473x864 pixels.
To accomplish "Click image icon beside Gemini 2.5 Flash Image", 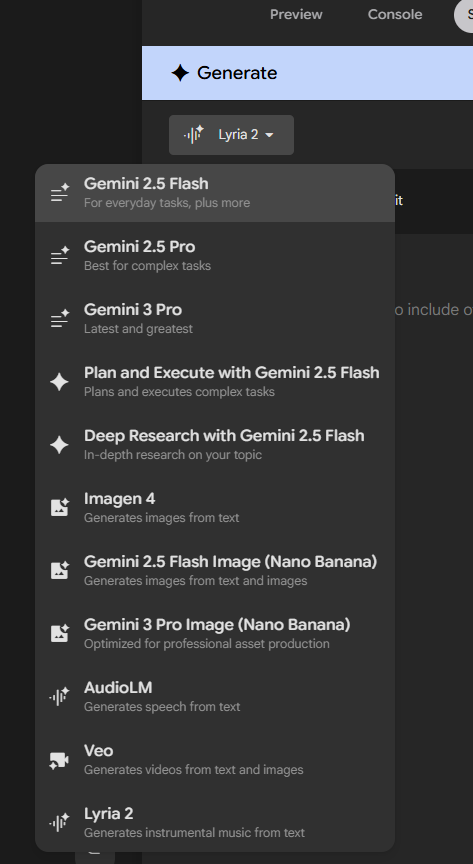I will (60, 570).
